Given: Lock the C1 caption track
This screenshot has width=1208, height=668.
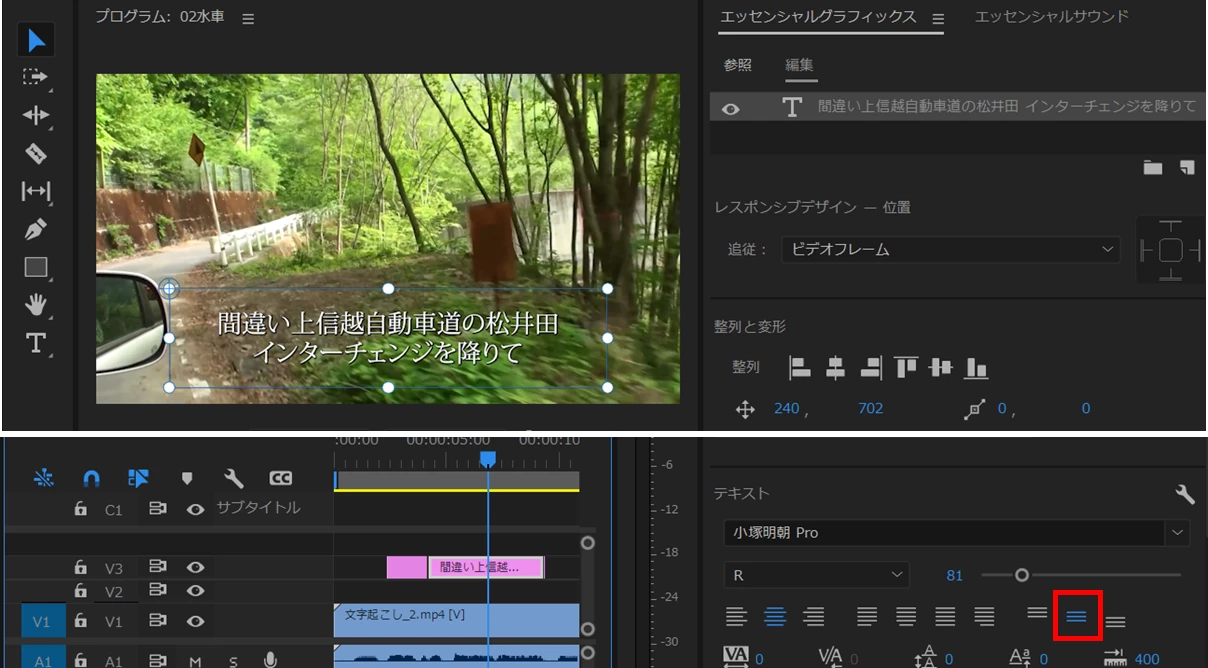Looking at the screenshot, I should coord(81,509).
